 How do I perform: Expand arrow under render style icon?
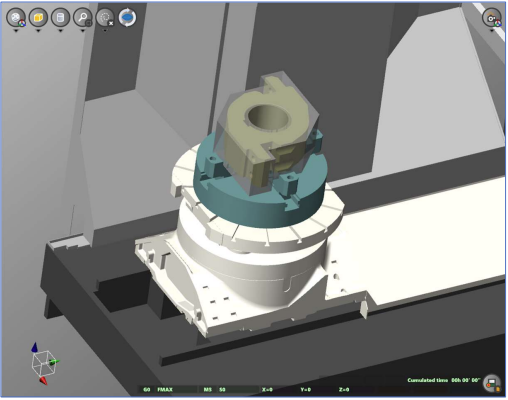pyautogui.click(x=16, y=31)
